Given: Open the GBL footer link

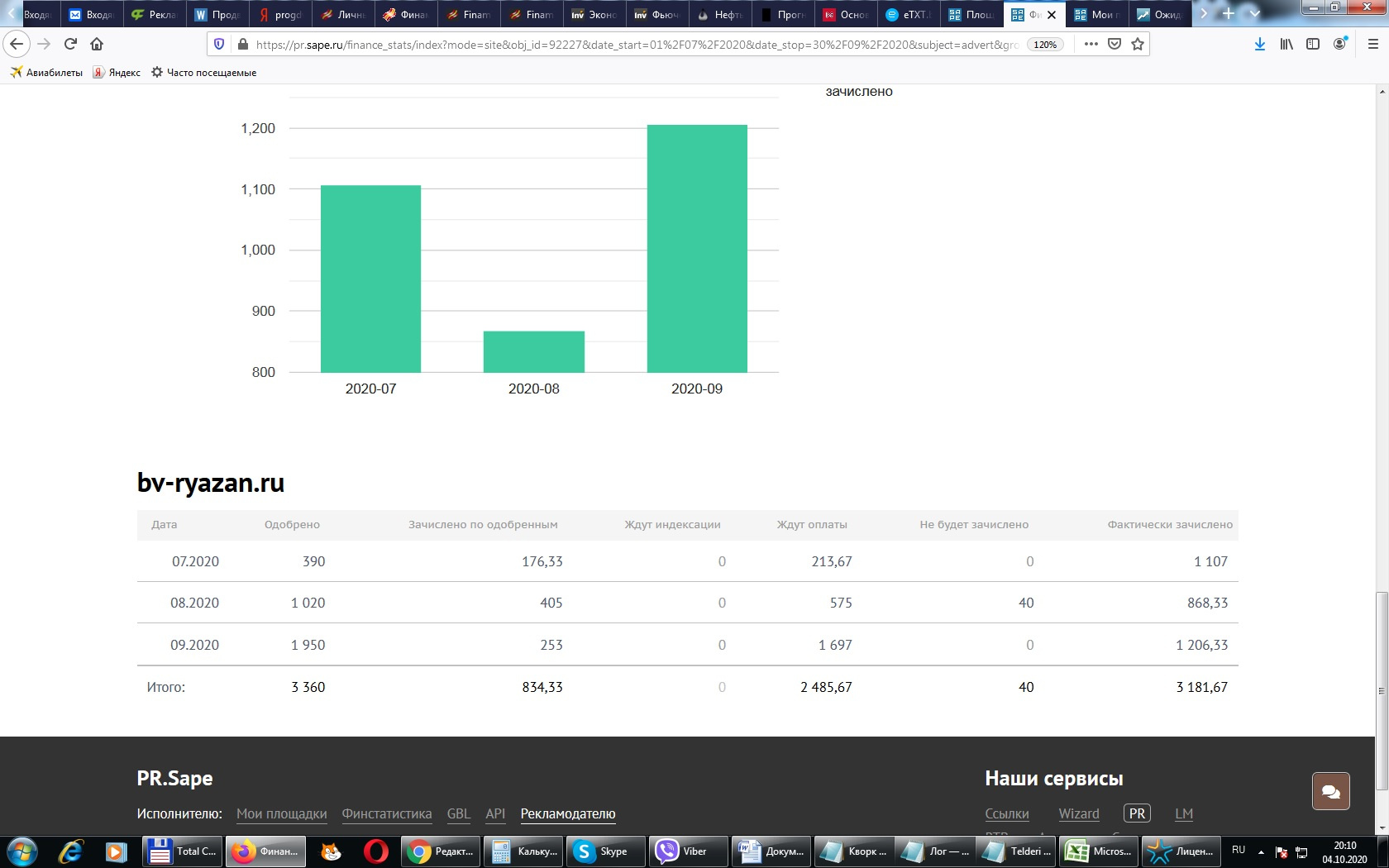Looking at the screenshot, I should click(459, 813).
